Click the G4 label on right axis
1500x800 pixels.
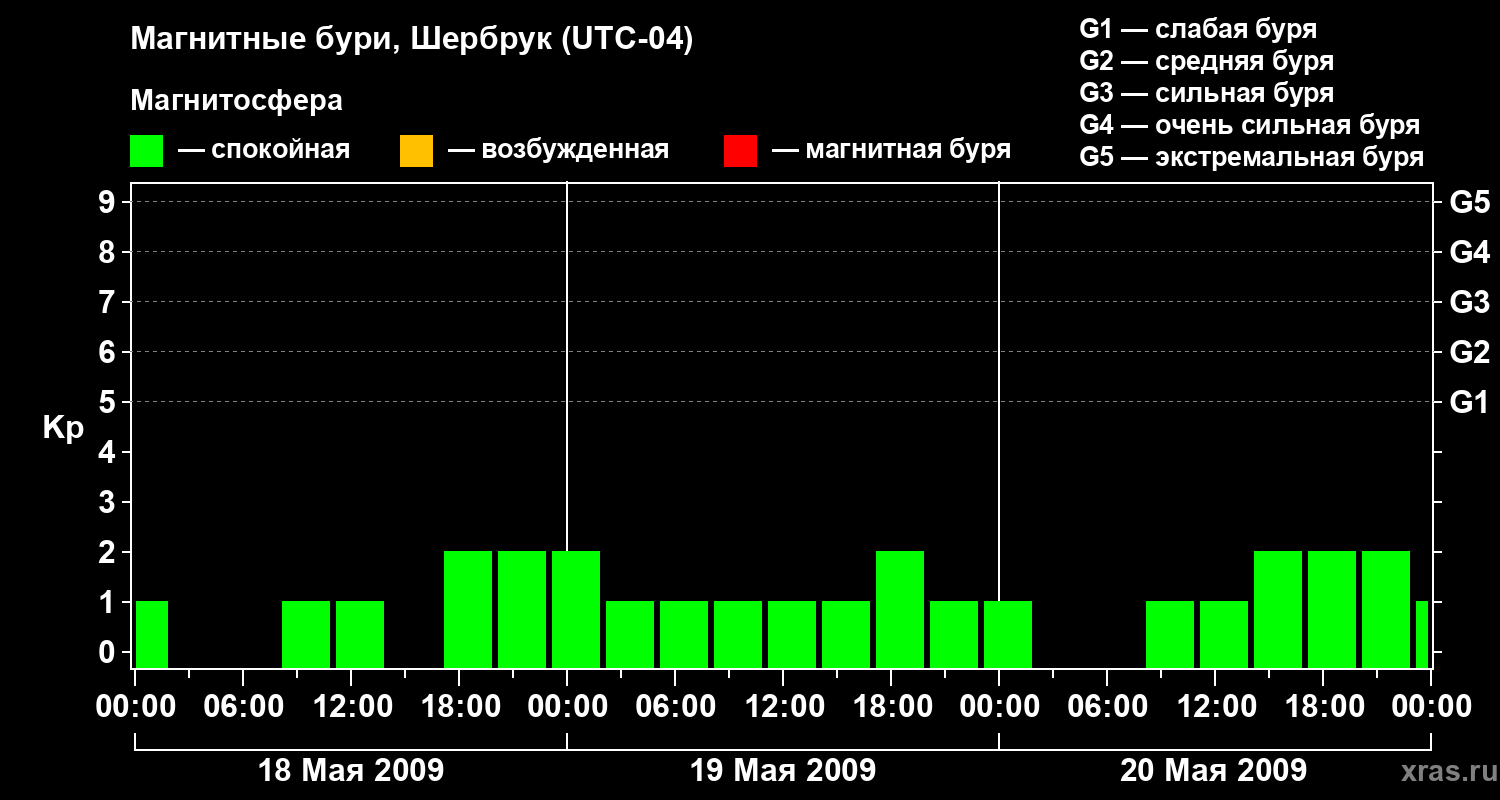point(1470,252)
